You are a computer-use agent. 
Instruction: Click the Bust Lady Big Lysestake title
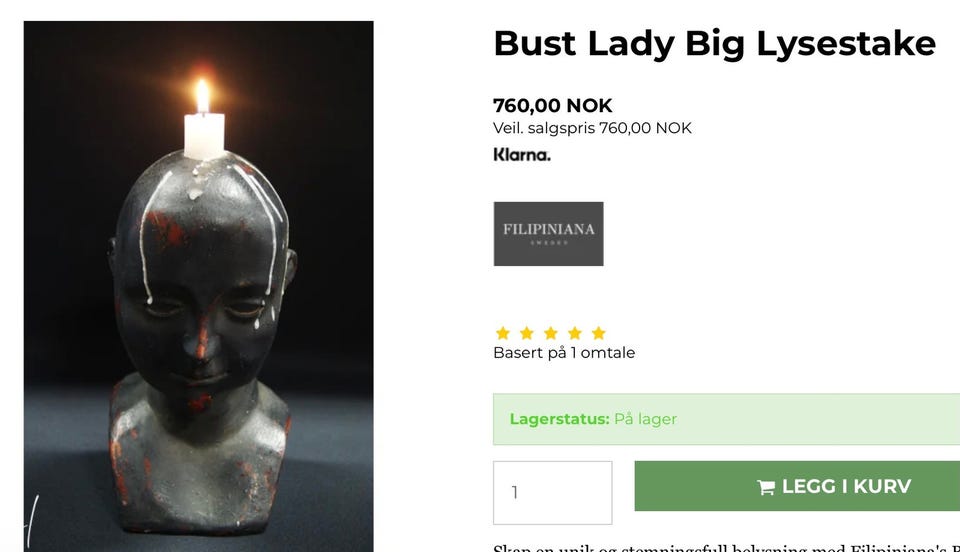714,43
